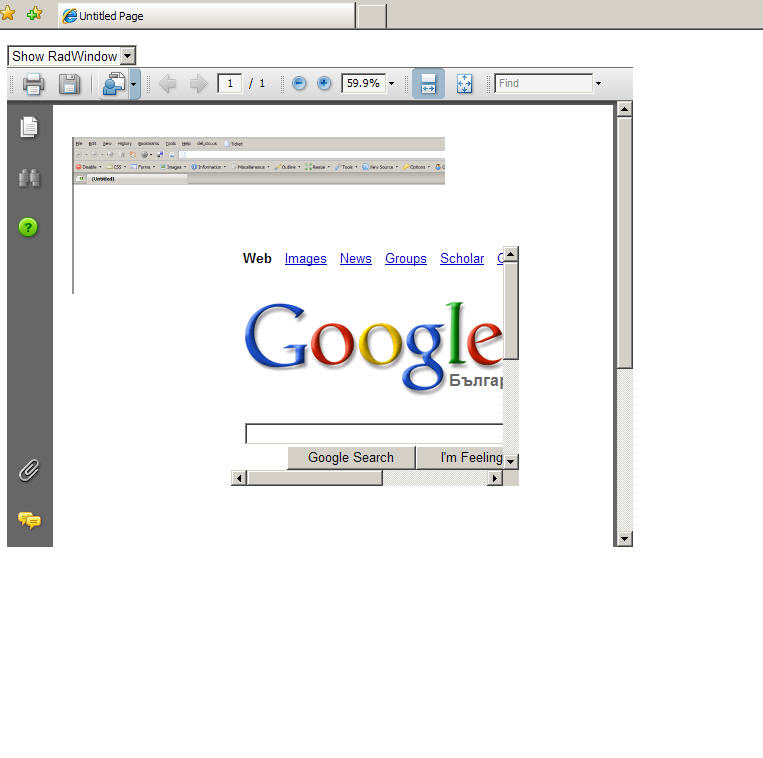Click the Print icon in PDF toolbar
Image resolution: width=763 pixels, height=758 pixels.
coord(33,84)
